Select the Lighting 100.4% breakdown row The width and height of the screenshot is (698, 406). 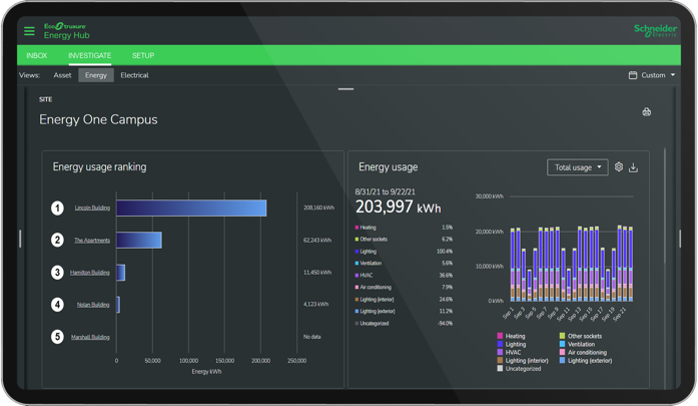pyautogui.click(x=404, y=252)
